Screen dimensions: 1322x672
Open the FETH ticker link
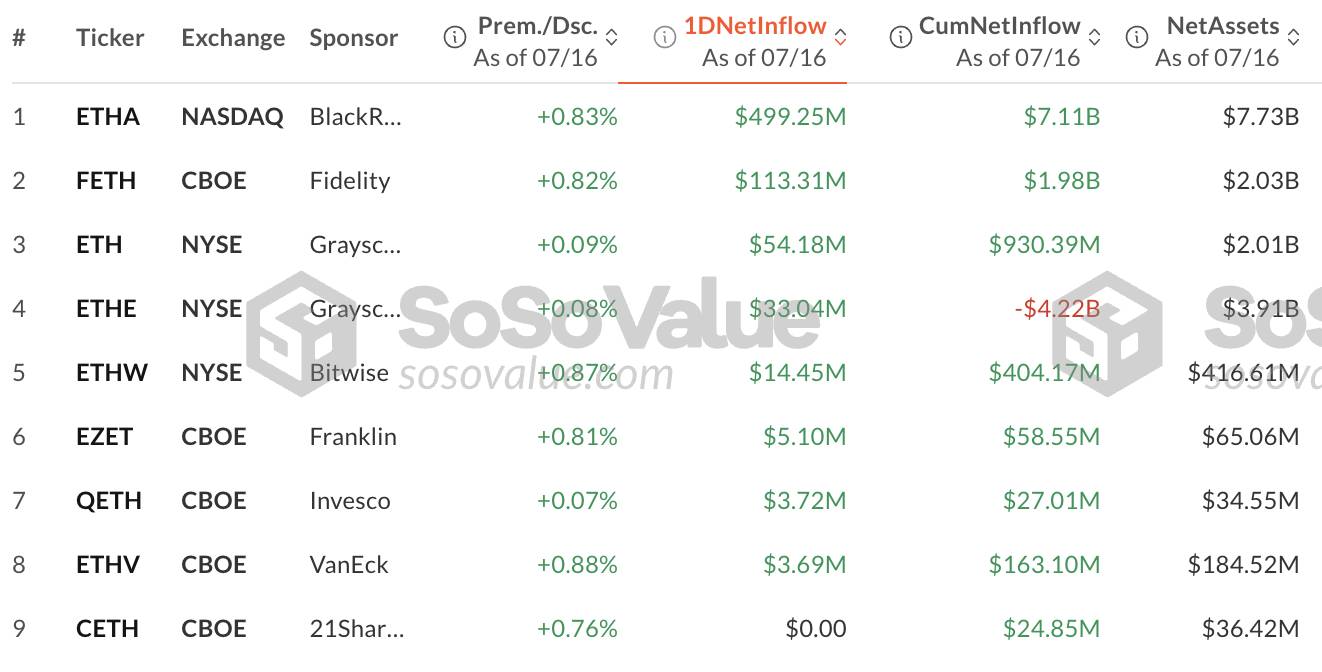pos(106,181)
